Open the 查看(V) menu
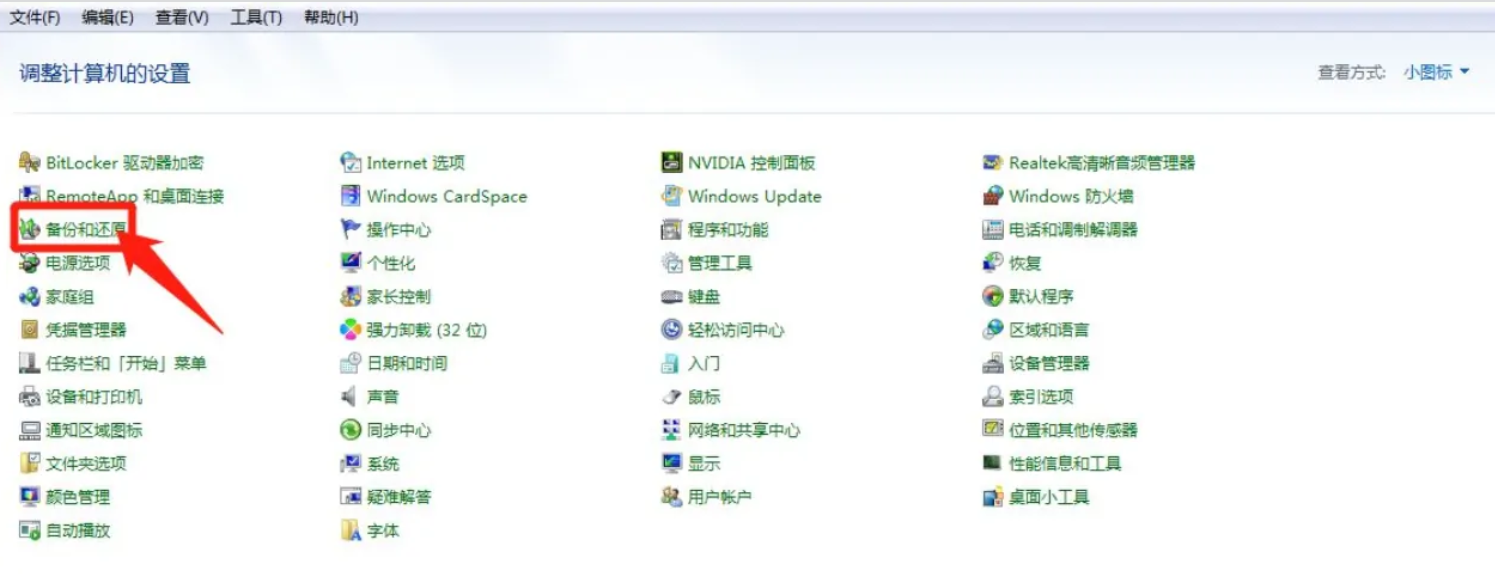This screenshot has height=574, width=1495. pyautogui.click(x=182, y=17)
